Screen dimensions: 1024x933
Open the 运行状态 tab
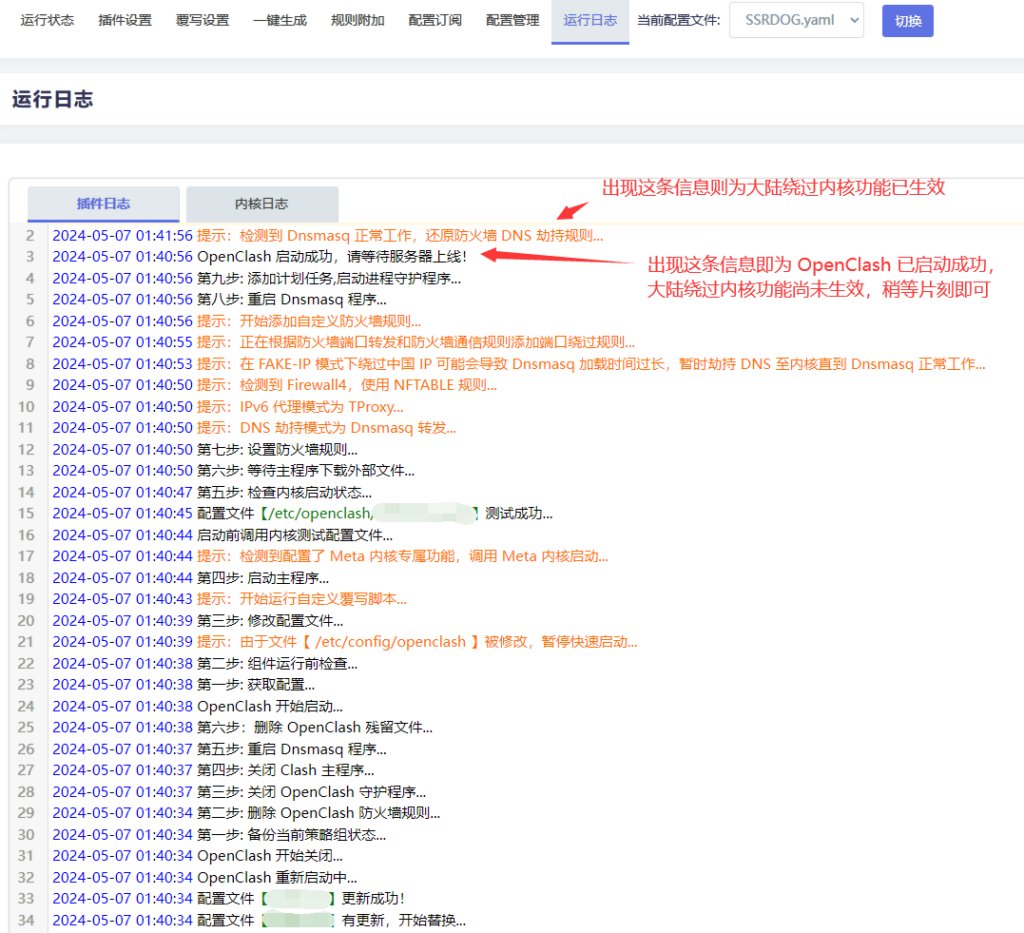(47, 21)
